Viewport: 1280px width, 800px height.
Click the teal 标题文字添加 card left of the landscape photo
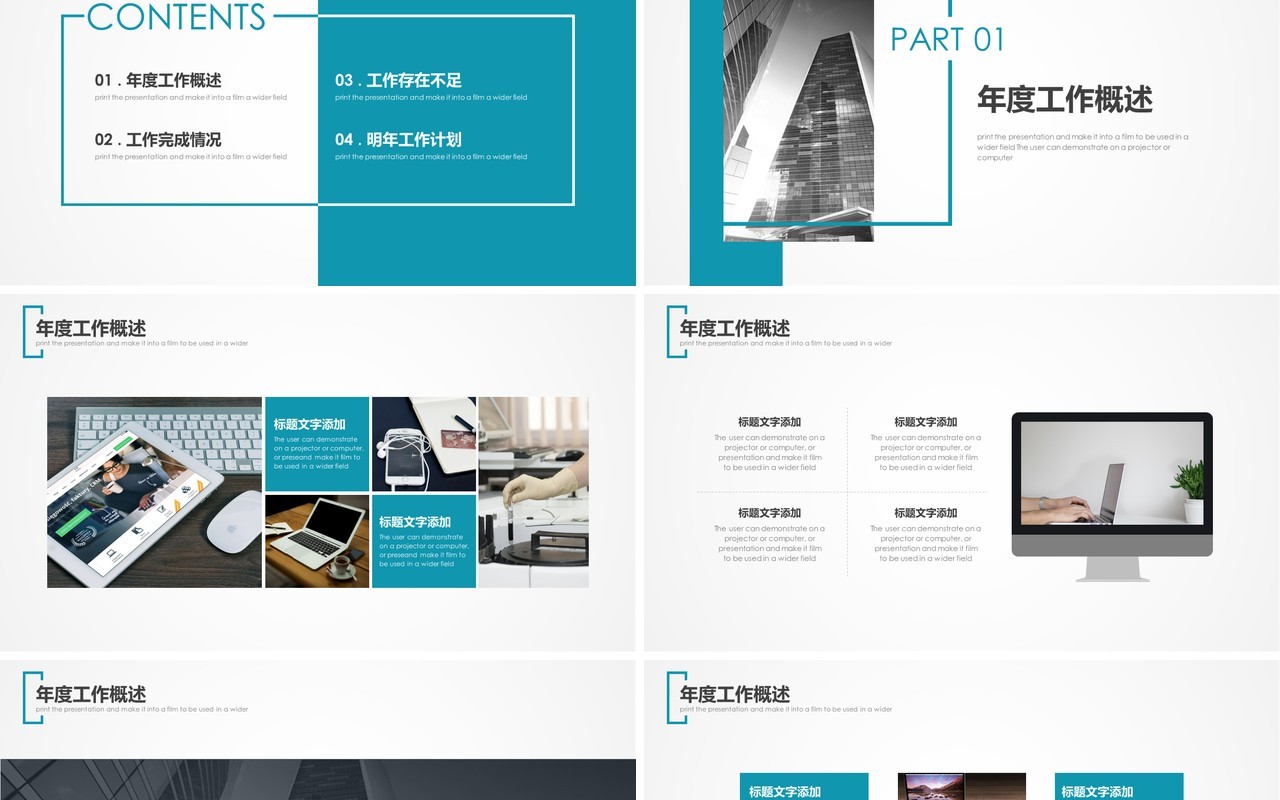click(x=804, y=786)
